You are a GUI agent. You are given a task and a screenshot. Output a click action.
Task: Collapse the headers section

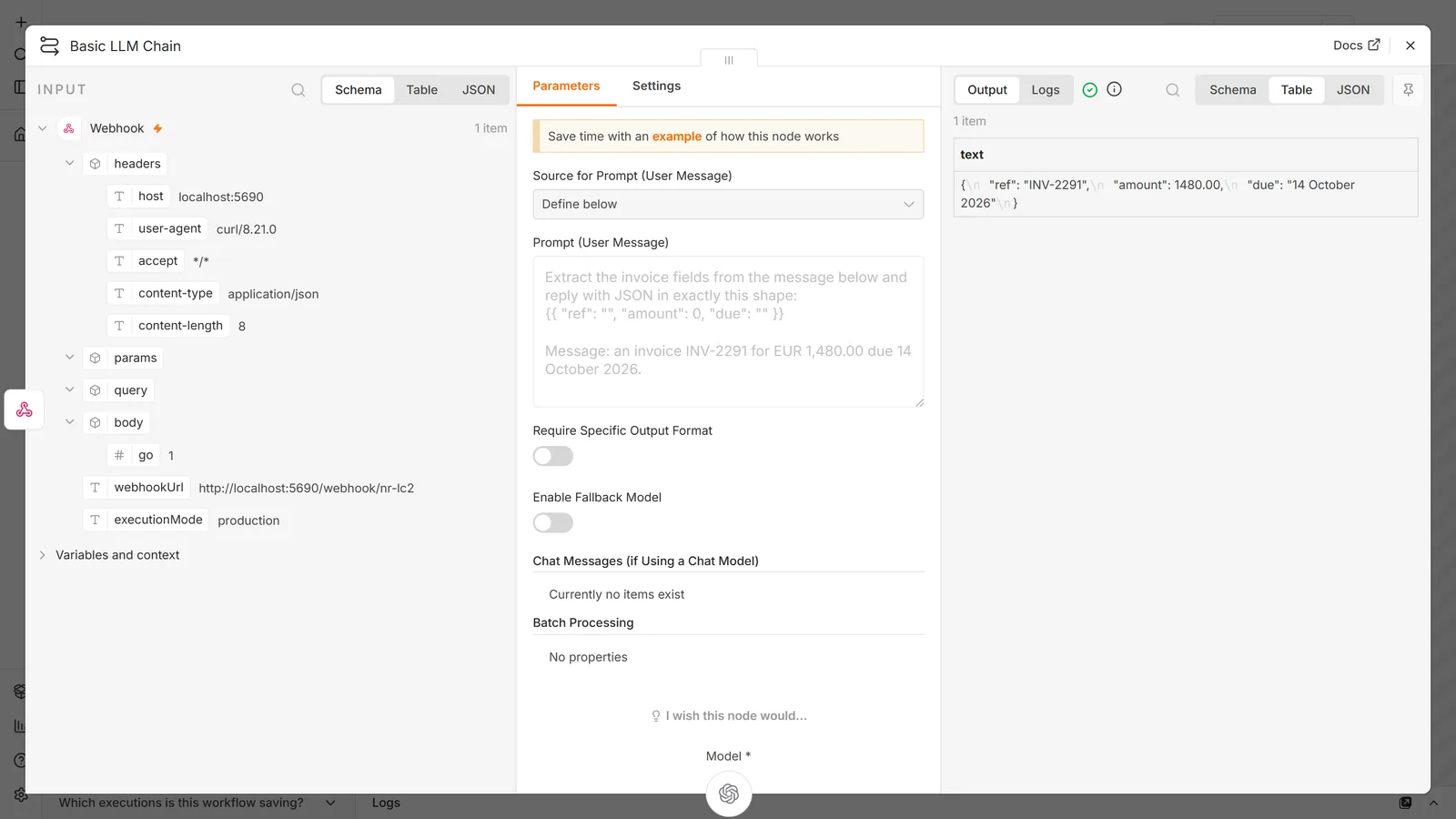(x=69, y=163)
